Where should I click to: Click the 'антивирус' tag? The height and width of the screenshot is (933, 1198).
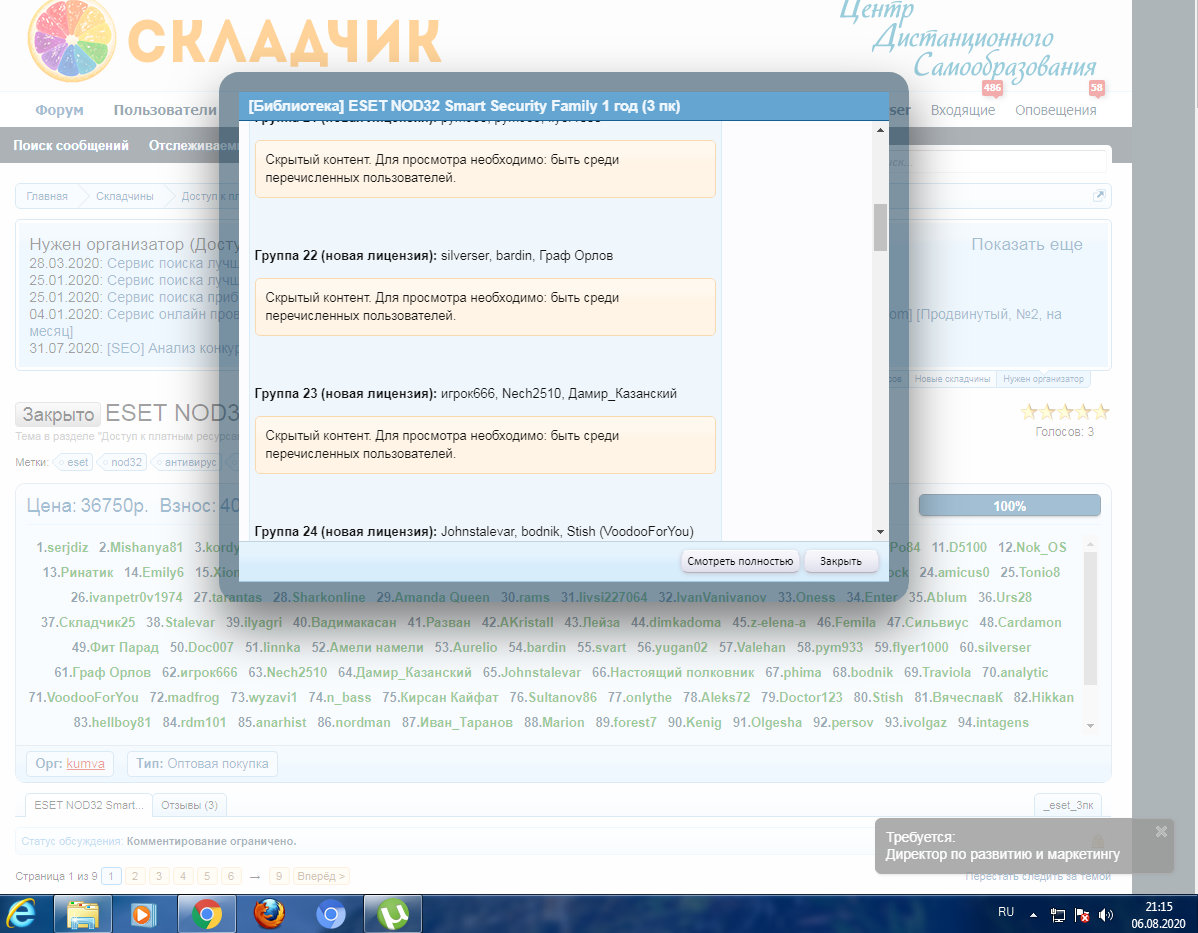point(186,462)
